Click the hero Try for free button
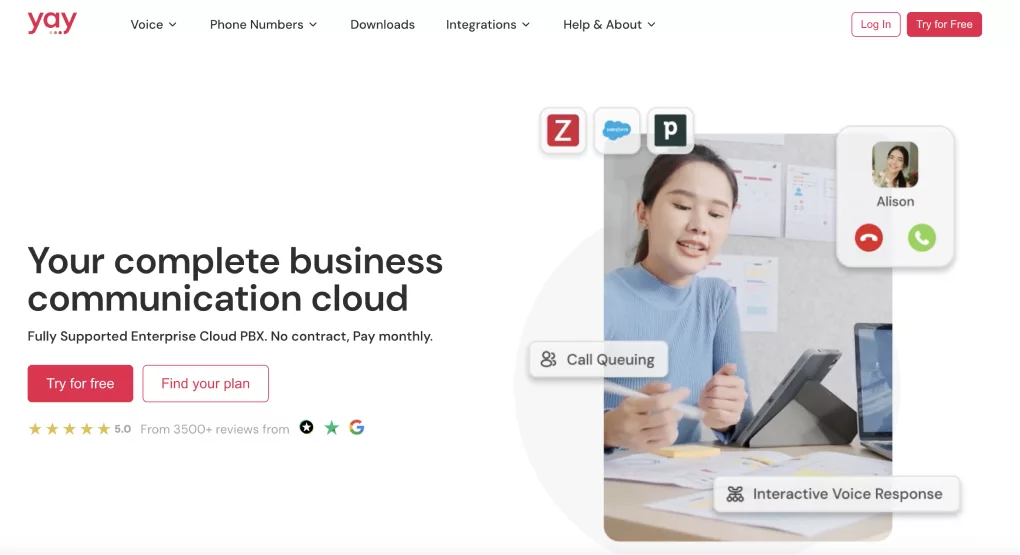1020x555 pixels. [80, 384]
